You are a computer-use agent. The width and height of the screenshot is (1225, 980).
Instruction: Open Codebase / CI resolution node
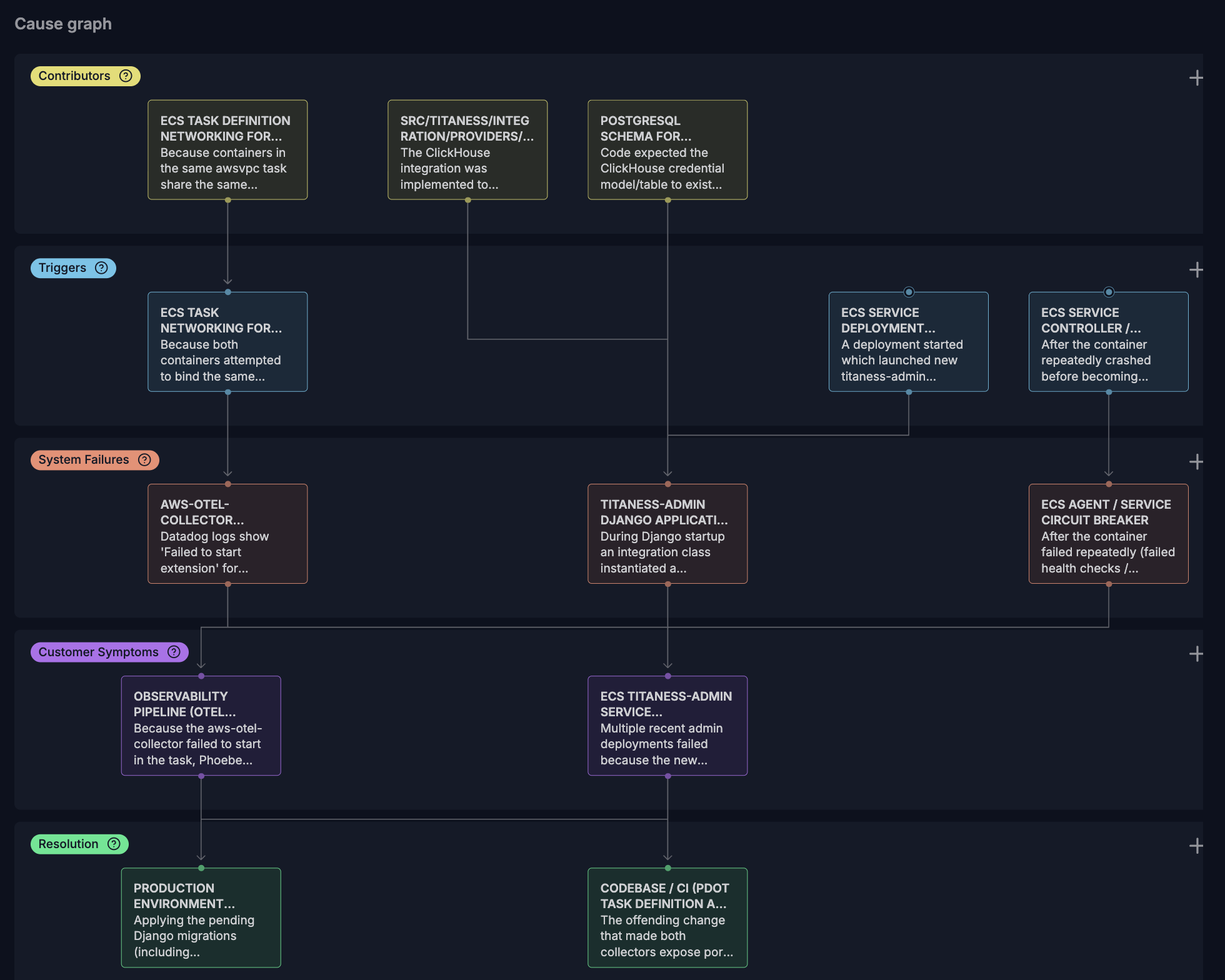click(667, 917)
